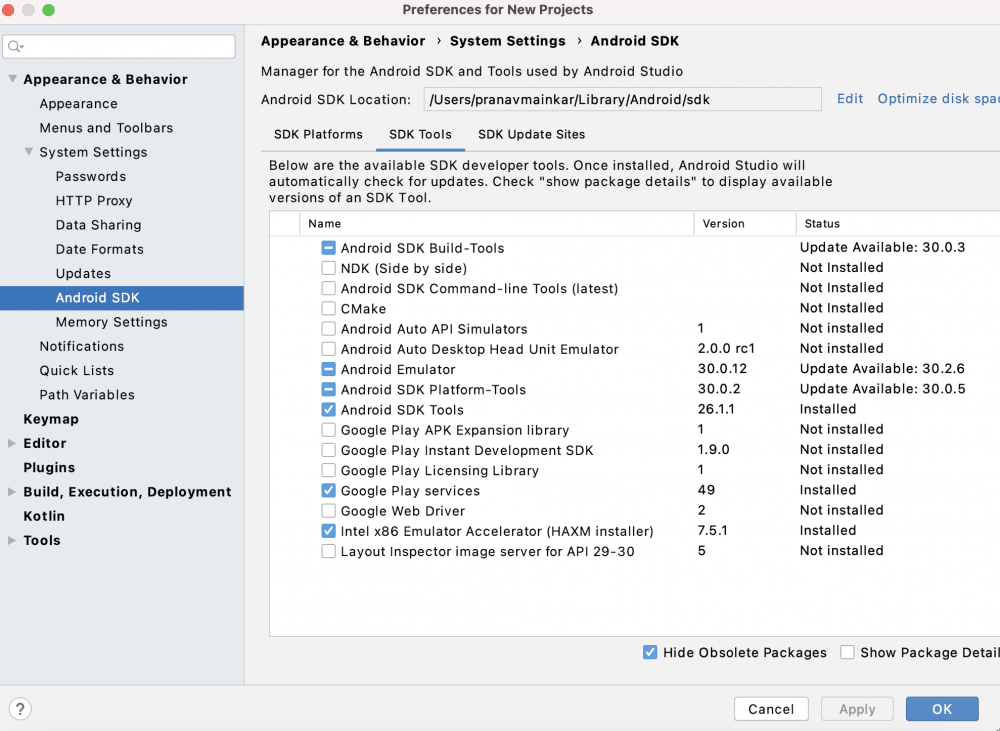Open Memory Settings in the sidebar
This screenshot has width=1000, height=731.
[x=112, y=322]
